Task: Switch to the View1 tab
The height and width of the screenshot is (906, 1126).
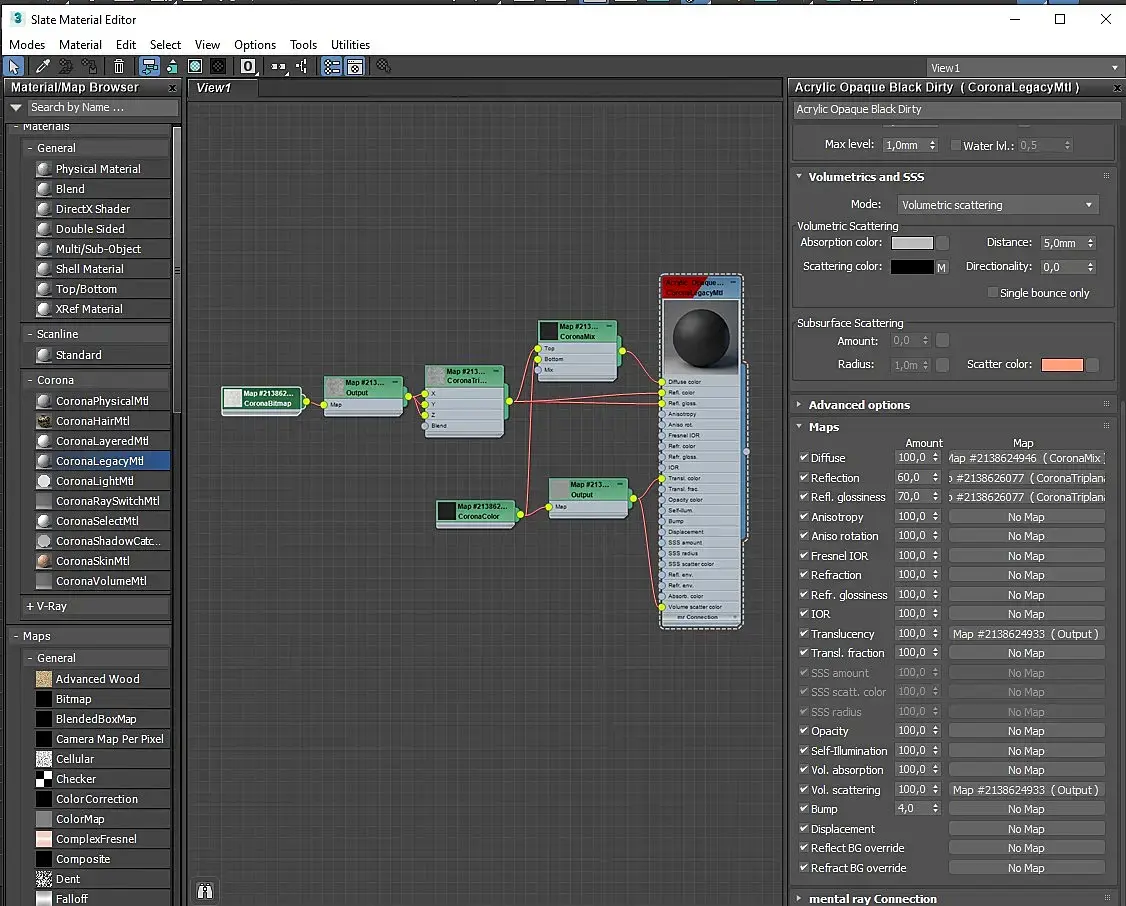Action: 214,88
